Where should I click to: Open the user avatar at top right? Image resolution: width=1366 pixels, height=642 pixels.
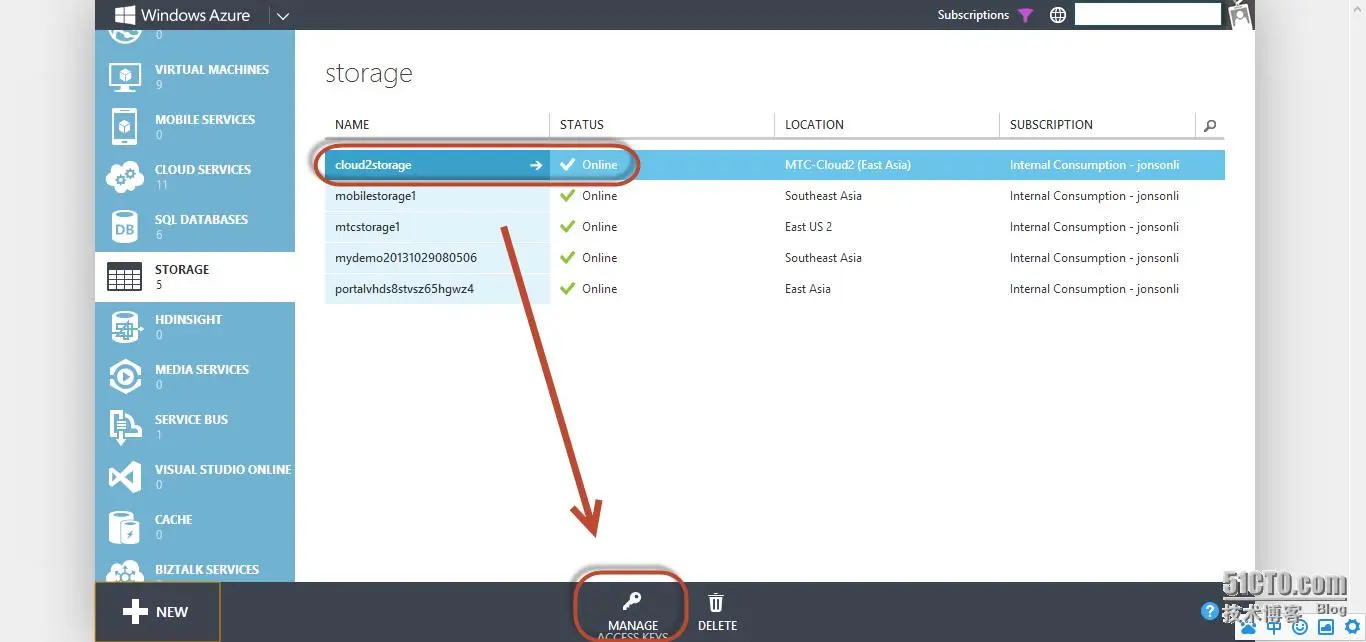point(1240,14)
